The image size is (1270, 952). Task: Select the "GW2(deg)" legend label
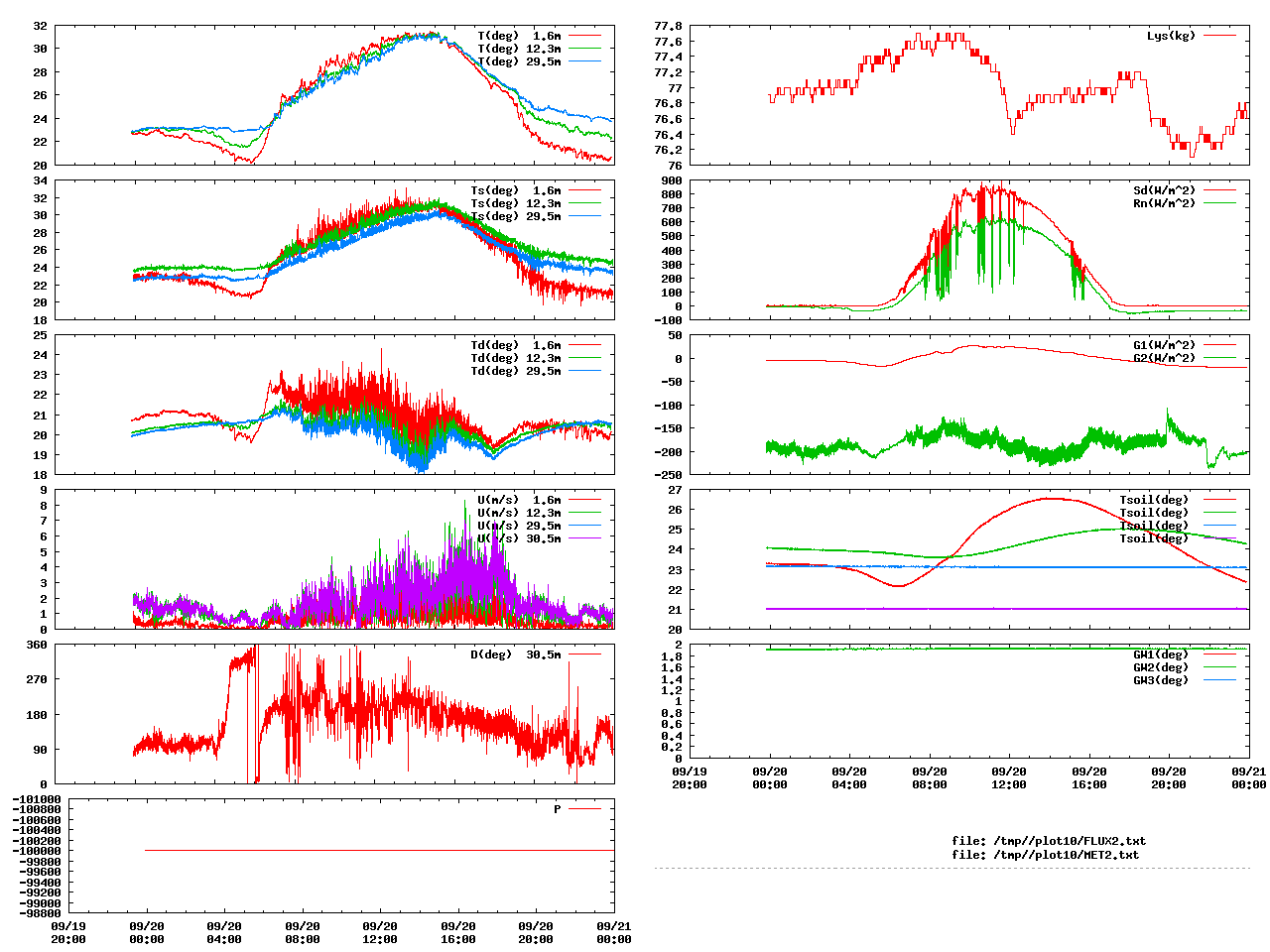(1161, 667)
